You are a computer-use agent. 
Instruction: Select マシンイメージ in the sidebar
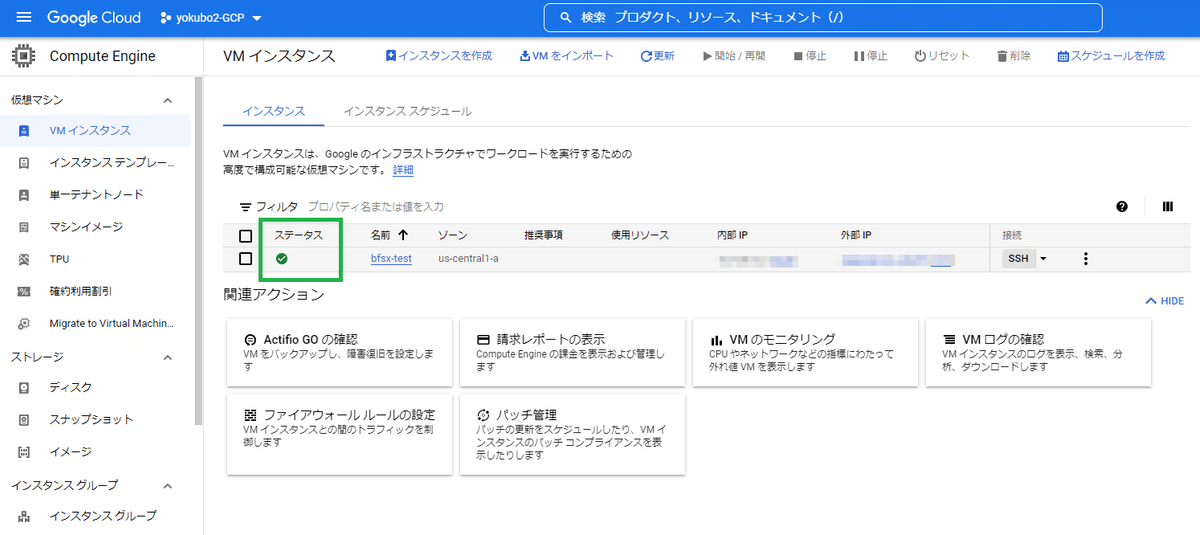click(95, 227)
